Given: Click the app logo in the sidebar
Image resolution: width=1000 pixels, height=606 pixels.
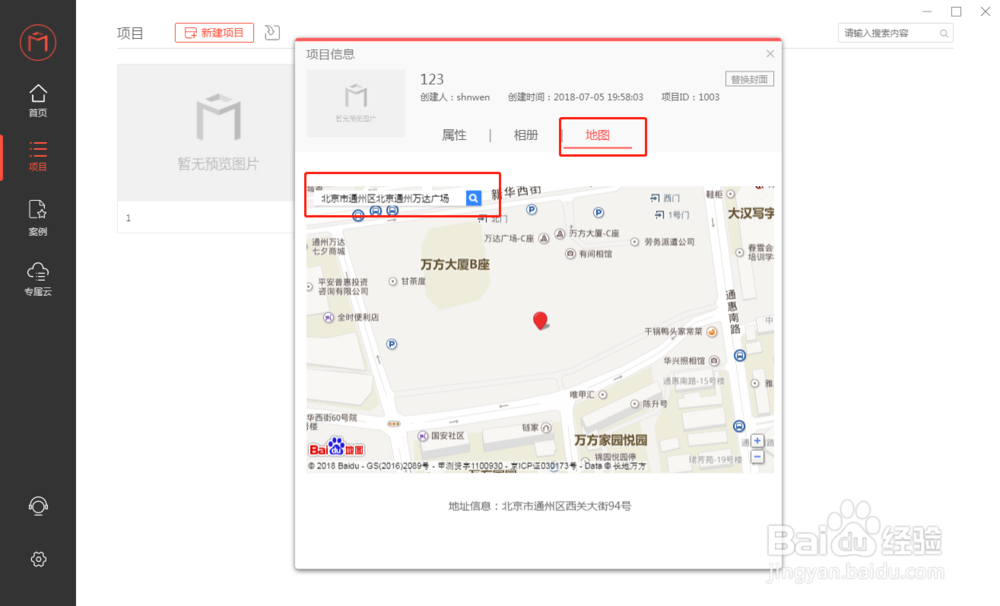Looking at the screenshot, I should pyautogui.click(x=38, y=42).
